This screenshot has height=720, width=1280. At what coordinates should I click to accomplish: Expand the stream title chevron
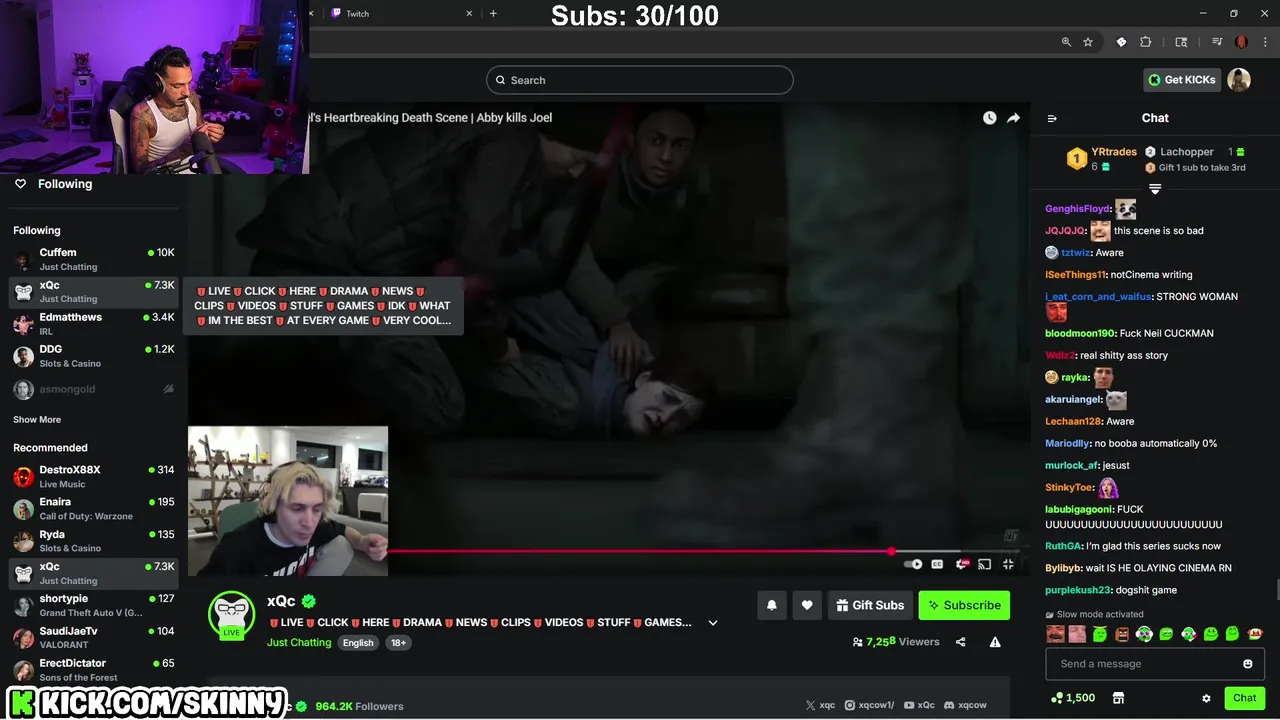[x=713, y=622]
